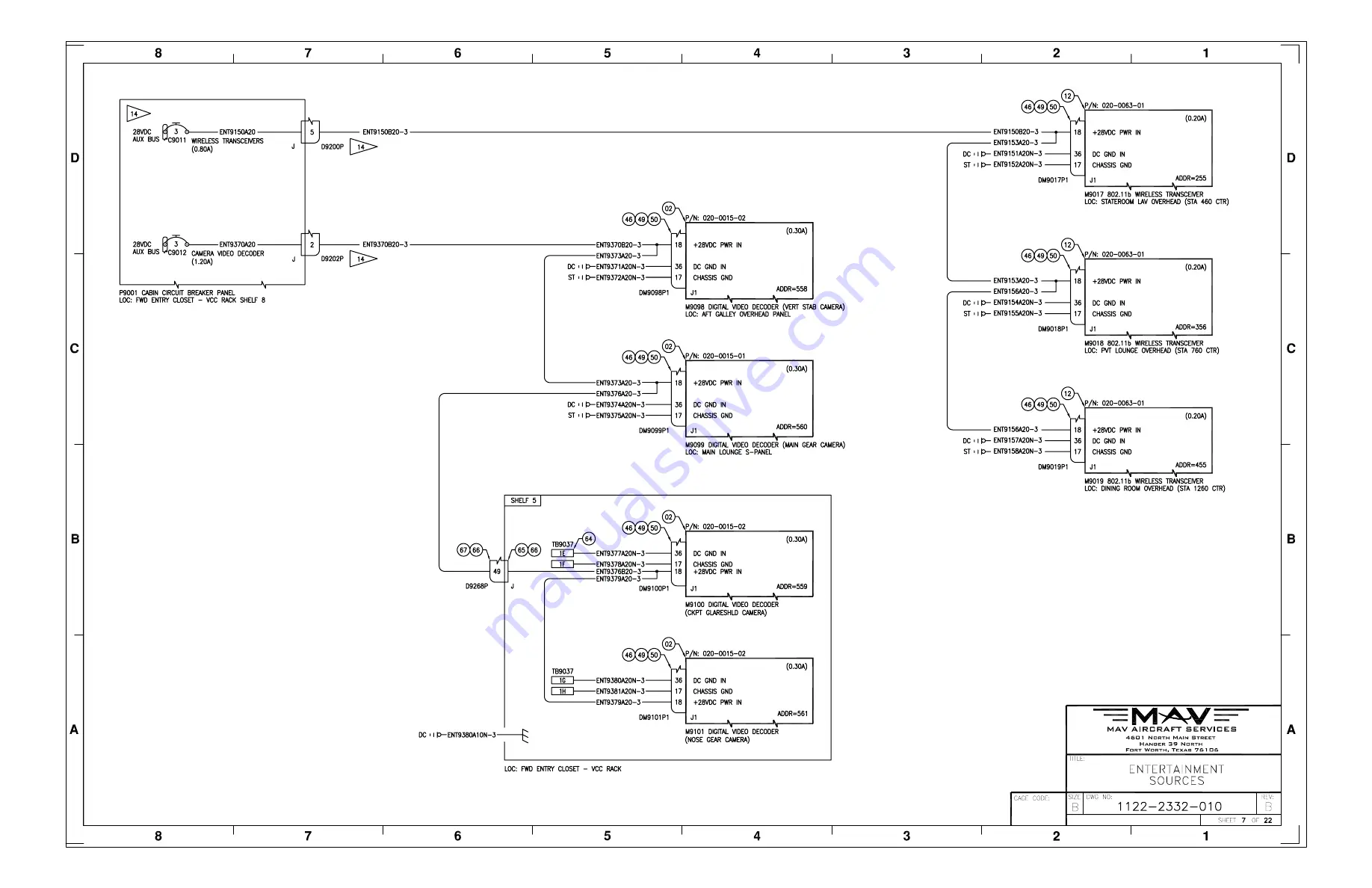Click the ADDR=558 text
The height and width of the screenshot is (888, 1372).
tap(791, 289)
